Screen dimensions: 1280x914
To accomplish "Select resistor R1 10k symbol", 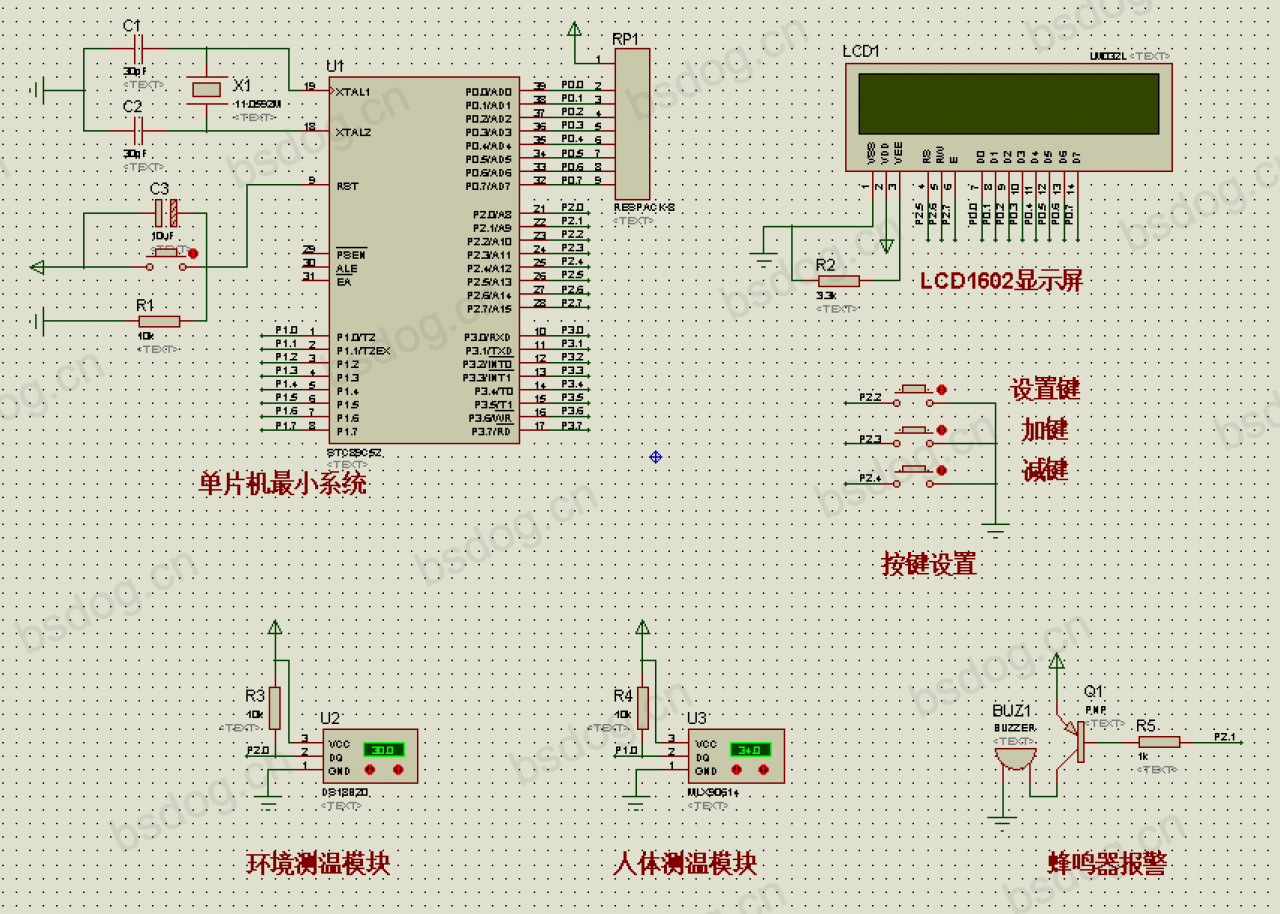I will coord(159,321).
